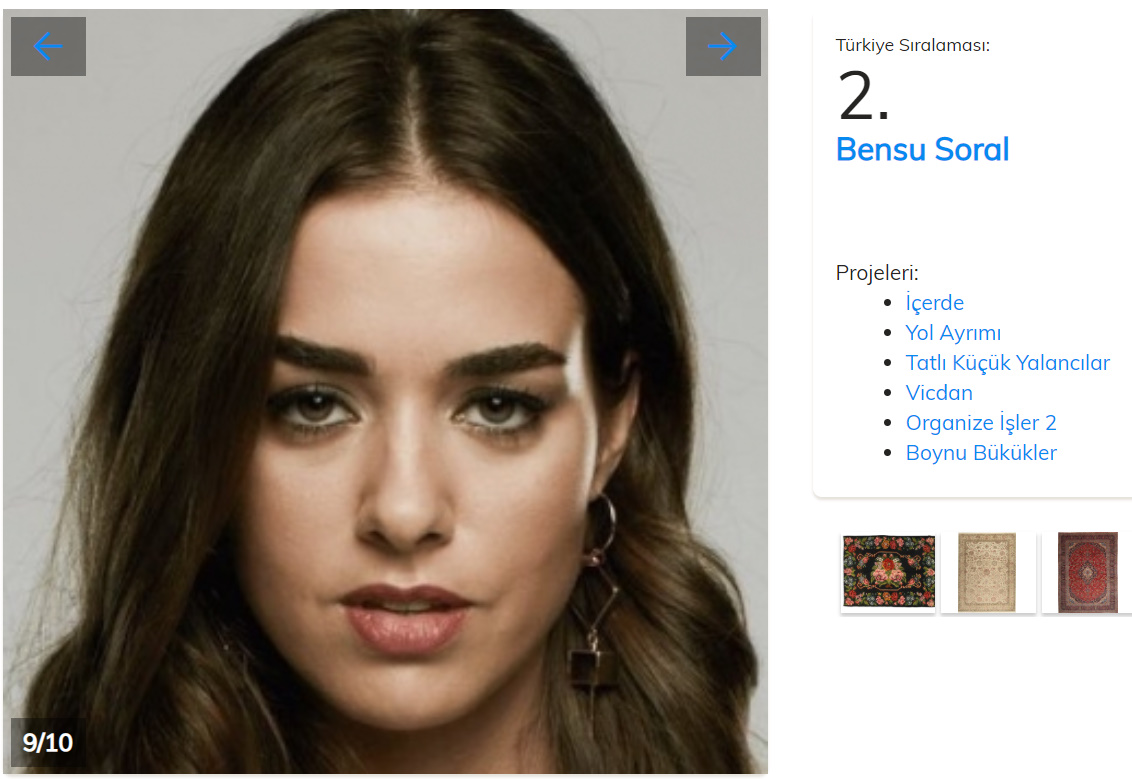Image resolution: width=1132 pixels, height=779 pixels.
Task: Click the Projeleri heading text
Action: click(x=877, y=273)
